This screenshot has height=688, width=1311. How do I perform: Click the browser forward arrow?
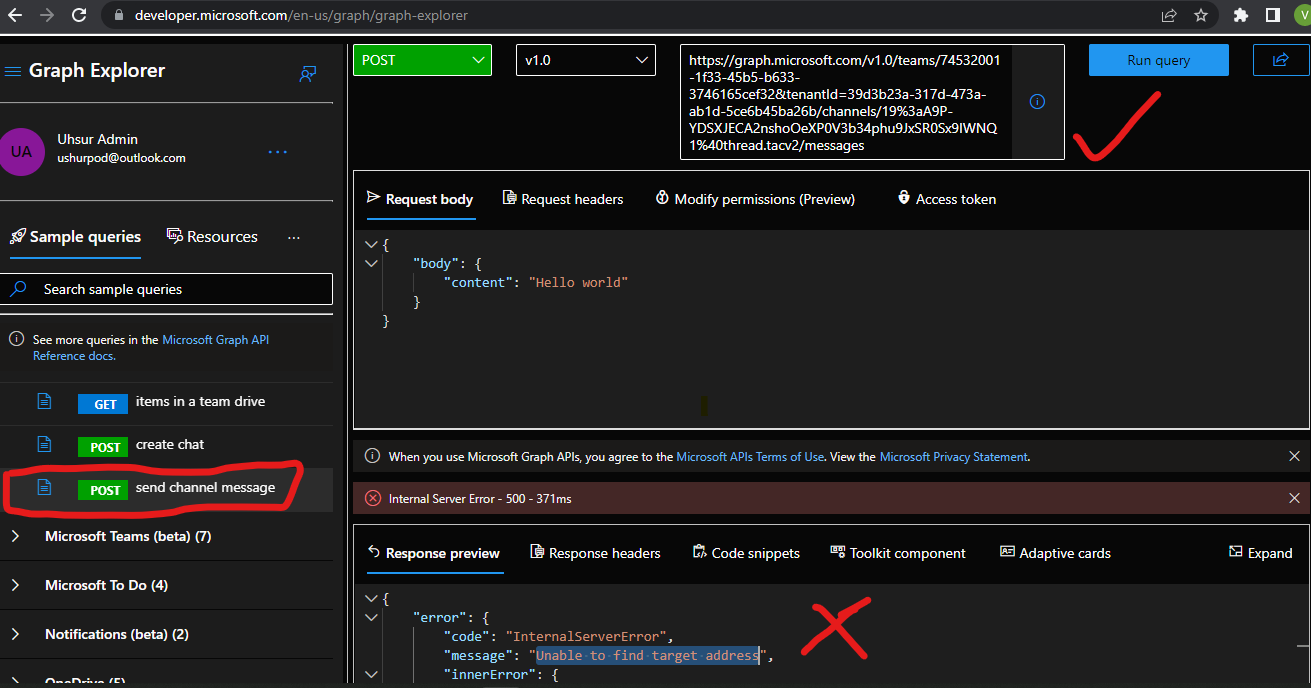point(45,15)
